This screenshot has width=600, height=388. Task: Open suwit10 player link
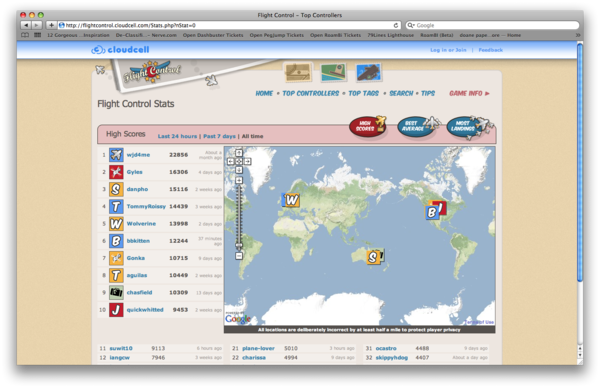click(x=121, y=348)
